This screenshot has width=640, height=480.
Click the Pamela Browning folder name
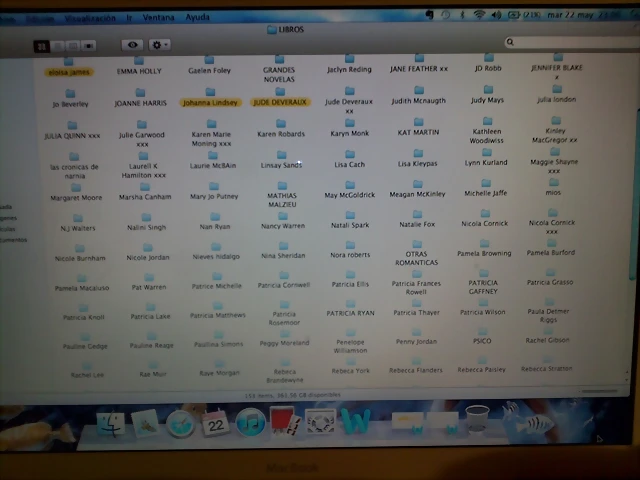tap(484, 253)
